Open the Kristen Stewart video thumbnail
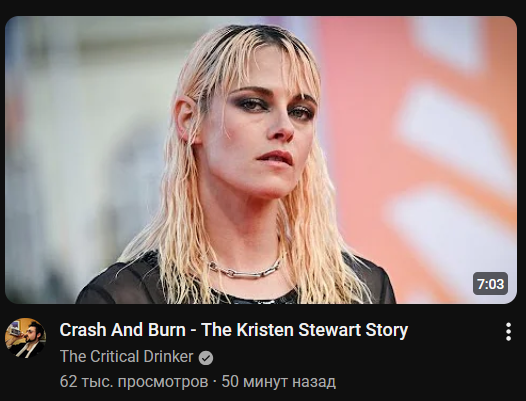 (x=261, y=160)
